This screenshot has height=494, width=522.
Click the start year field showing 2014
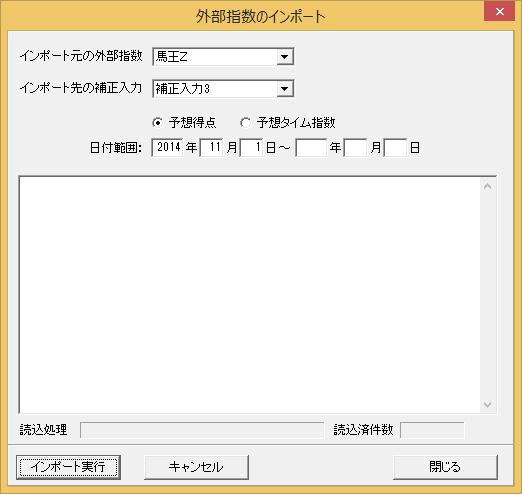point(167,147)
